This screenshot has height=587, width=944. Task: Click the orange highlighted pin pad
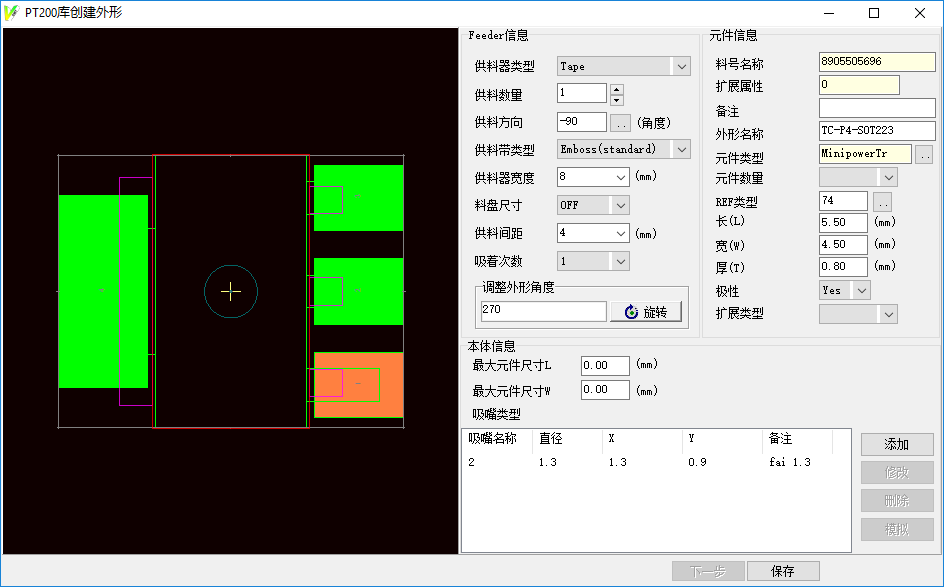[x=359, y=385]
